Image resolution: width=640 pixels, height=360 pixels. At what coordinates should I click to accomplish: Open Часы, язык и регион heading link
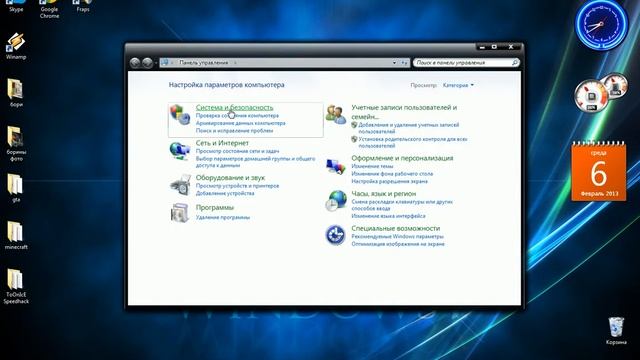tap(384, 194)
